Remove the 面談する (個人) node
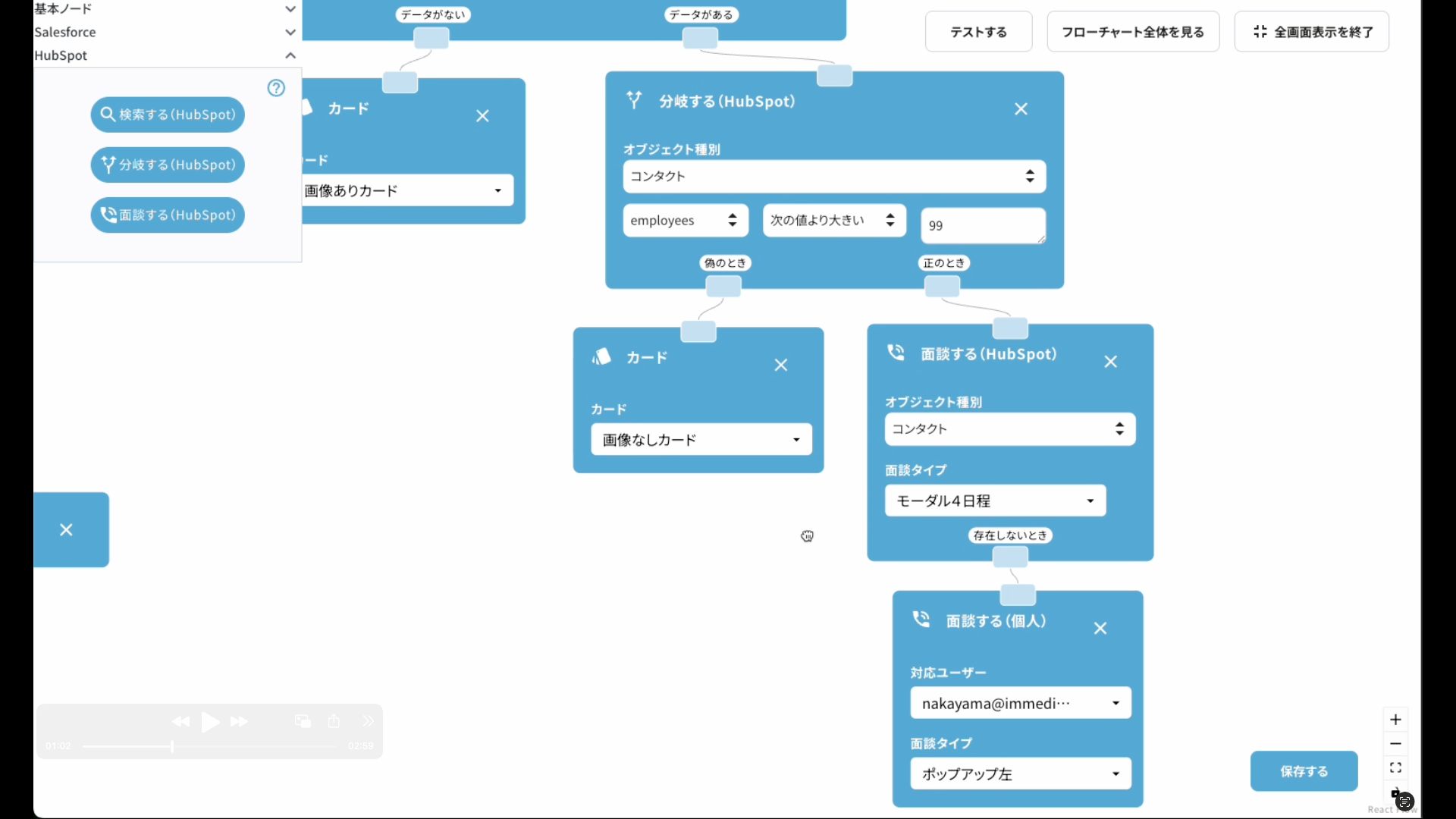The image size is (1456, 819). (1100, 628)
